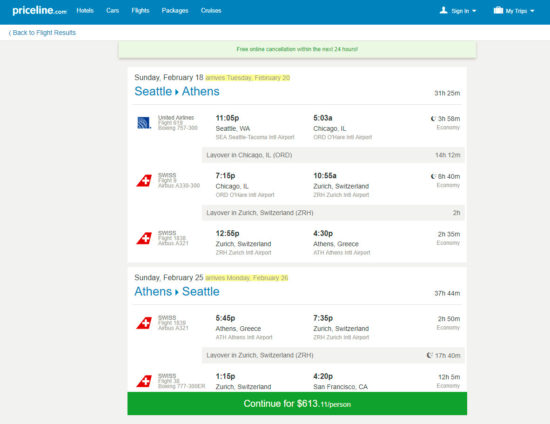Open the Flights navigation item
Screen dimensions: 550x424
[140, 11]
